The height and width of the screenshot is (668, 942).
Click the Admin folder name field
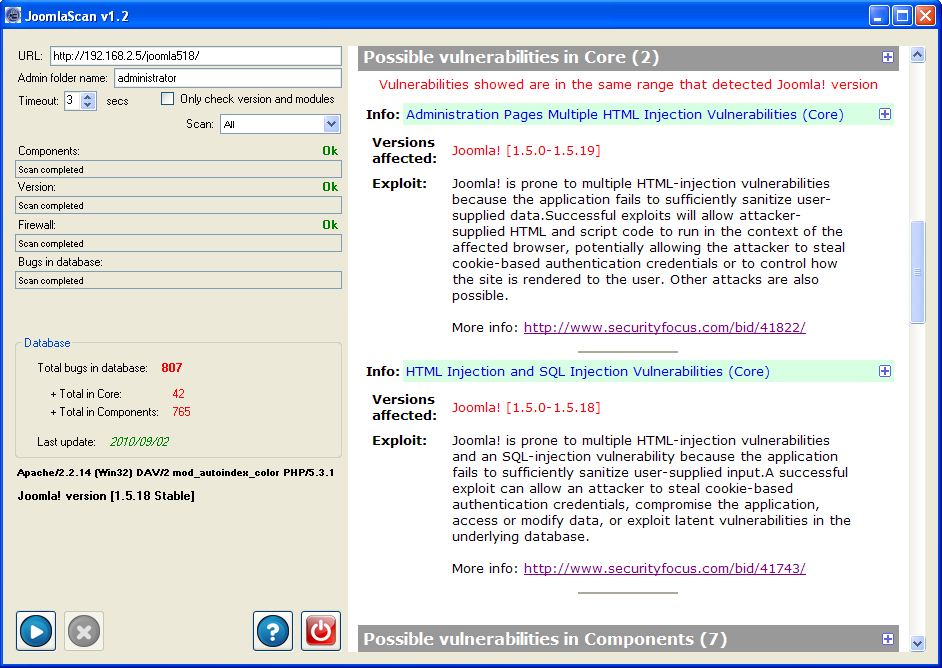(x=228, y=77)
